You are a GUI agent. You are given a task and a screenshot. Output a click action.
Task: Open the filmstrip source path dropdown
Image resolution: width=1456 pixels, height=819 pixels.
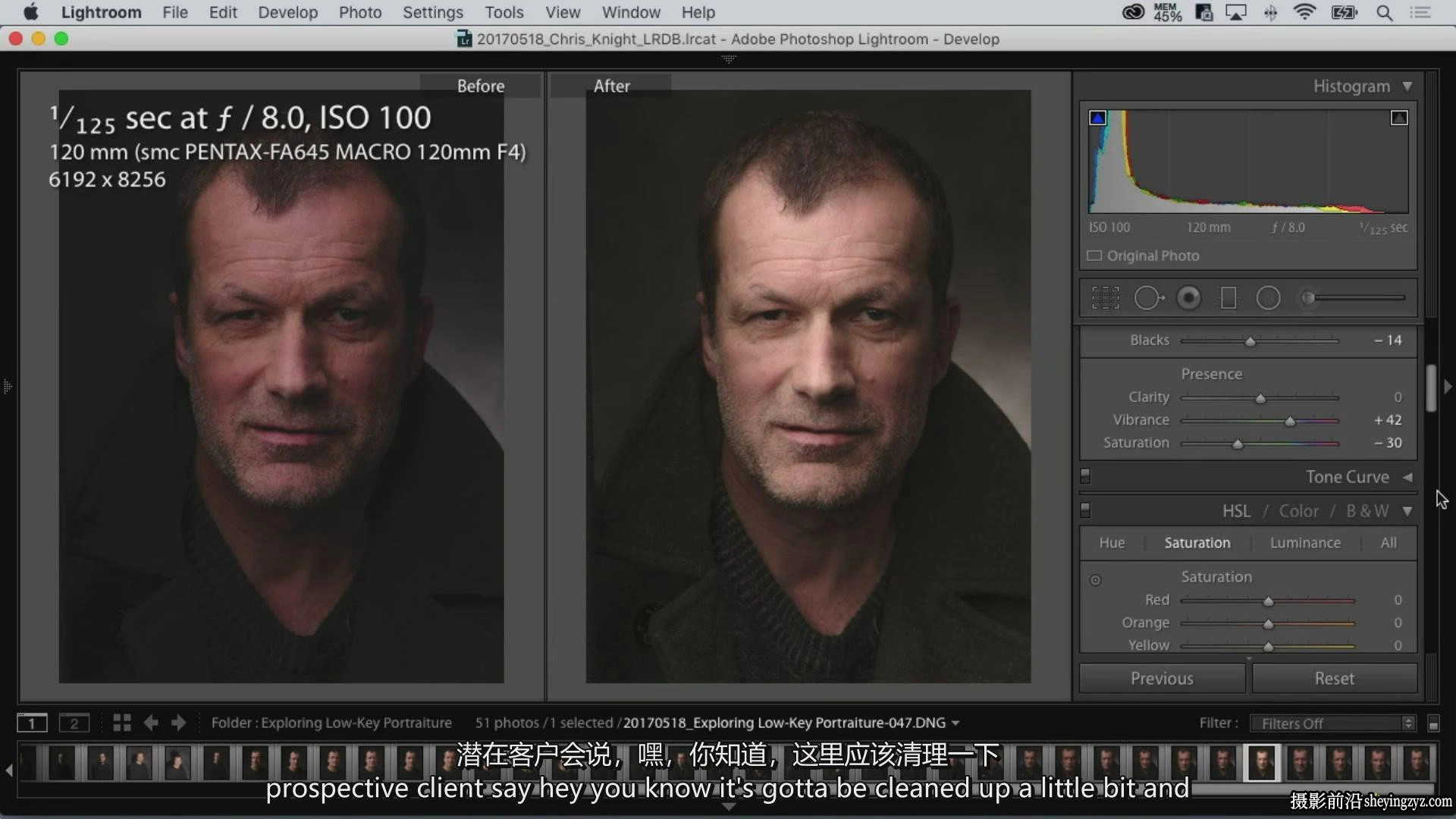(955, 723)
